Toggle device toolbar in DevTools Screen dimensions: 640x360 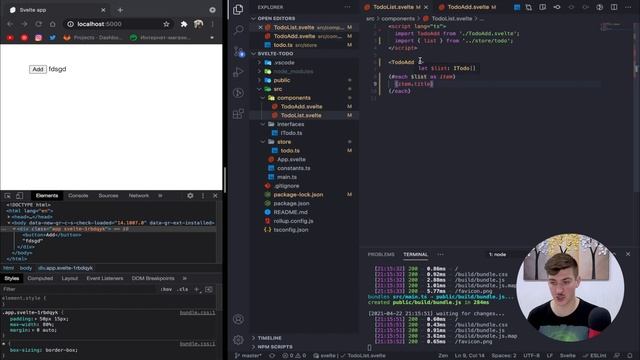point(19,196)
